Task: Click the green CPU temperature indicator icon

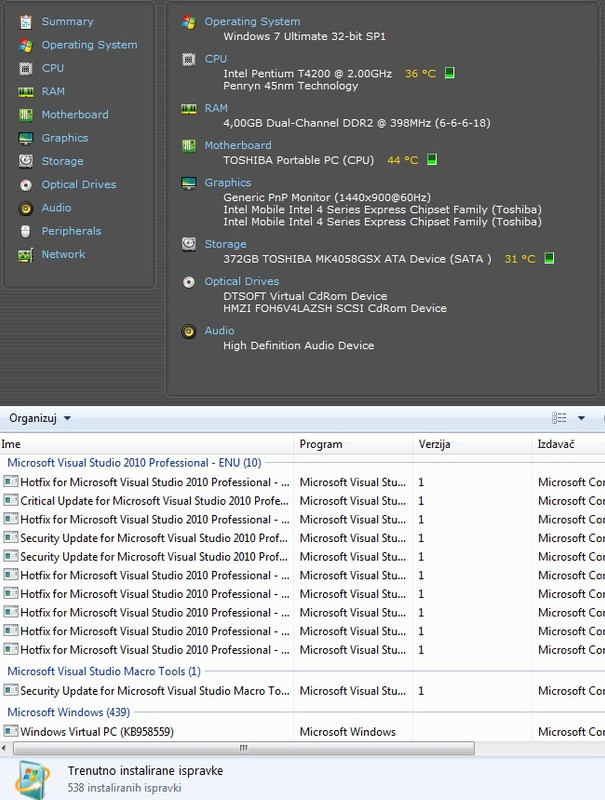Action: point(449,73)
